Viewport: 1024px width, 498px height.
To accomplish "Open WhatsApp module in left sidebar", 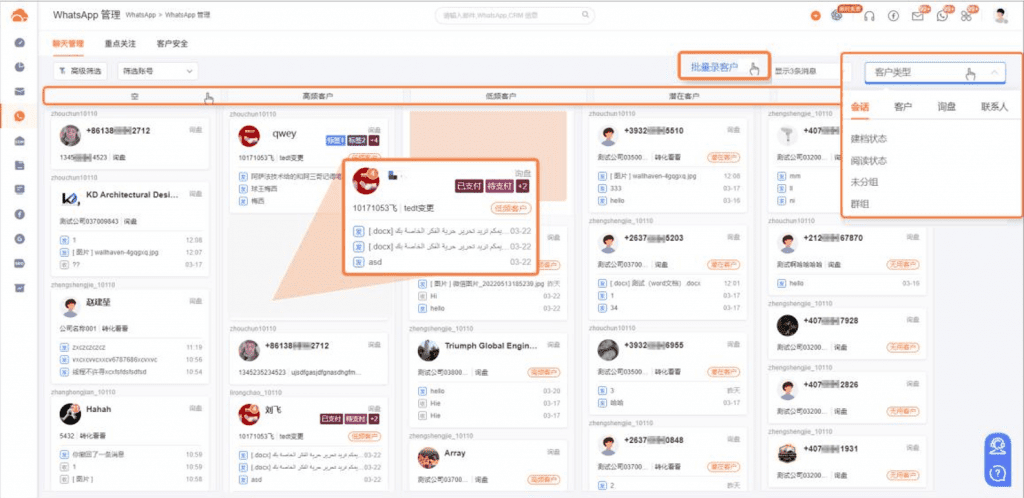I will [20, 115].
